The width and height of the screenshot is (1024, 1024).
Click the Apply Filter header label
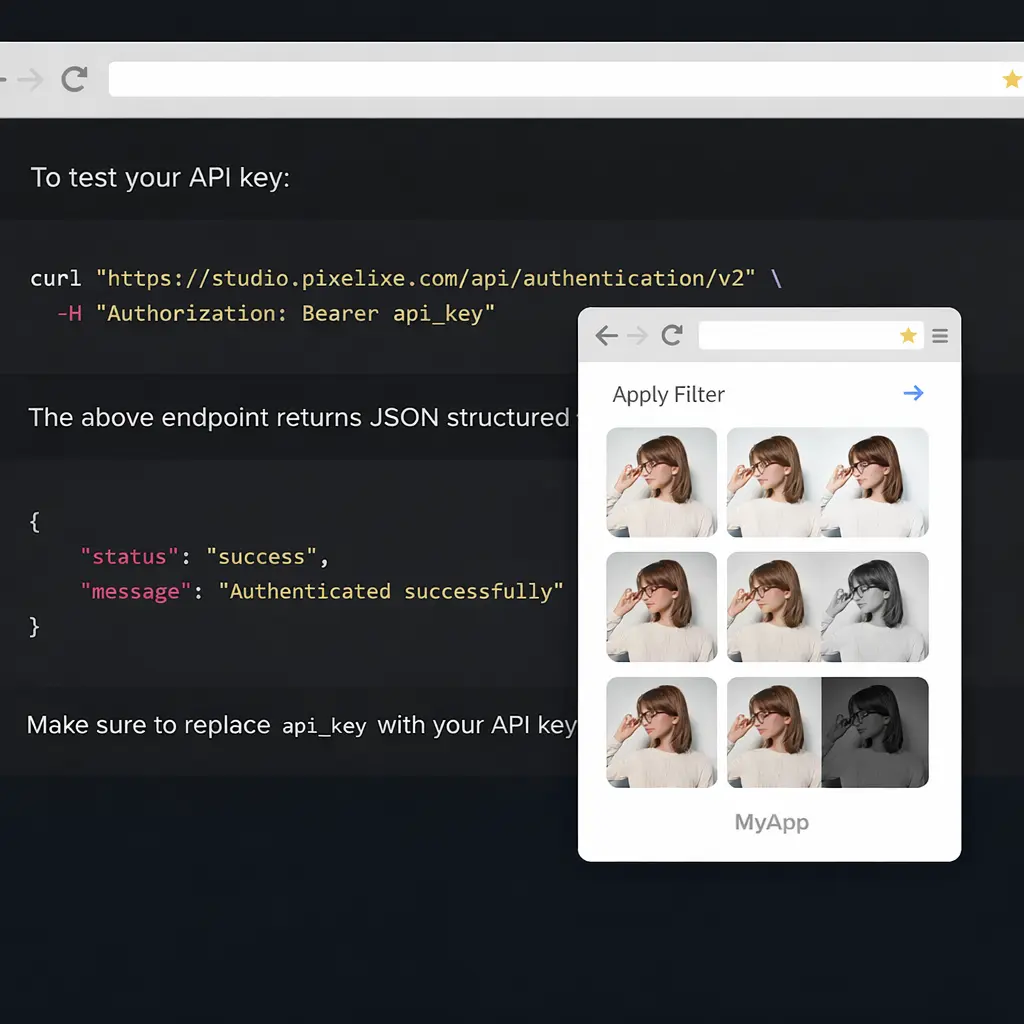point(668,394)
